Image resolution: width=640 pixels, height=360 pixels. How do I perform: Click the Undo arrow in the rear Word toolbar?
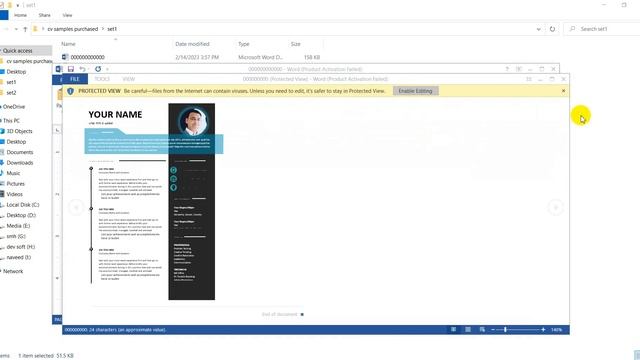coord(82,69)
